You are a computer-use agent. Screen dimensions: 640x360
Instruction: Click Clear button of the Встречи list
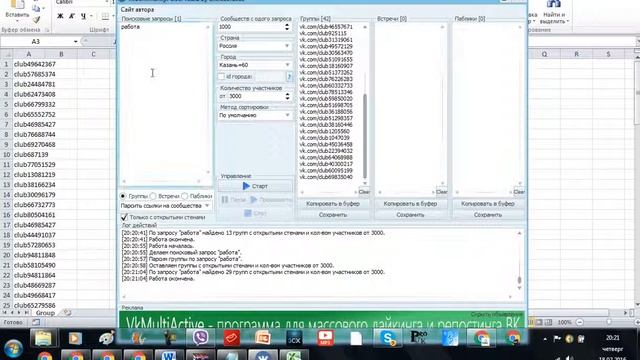[x=442, y=192]
